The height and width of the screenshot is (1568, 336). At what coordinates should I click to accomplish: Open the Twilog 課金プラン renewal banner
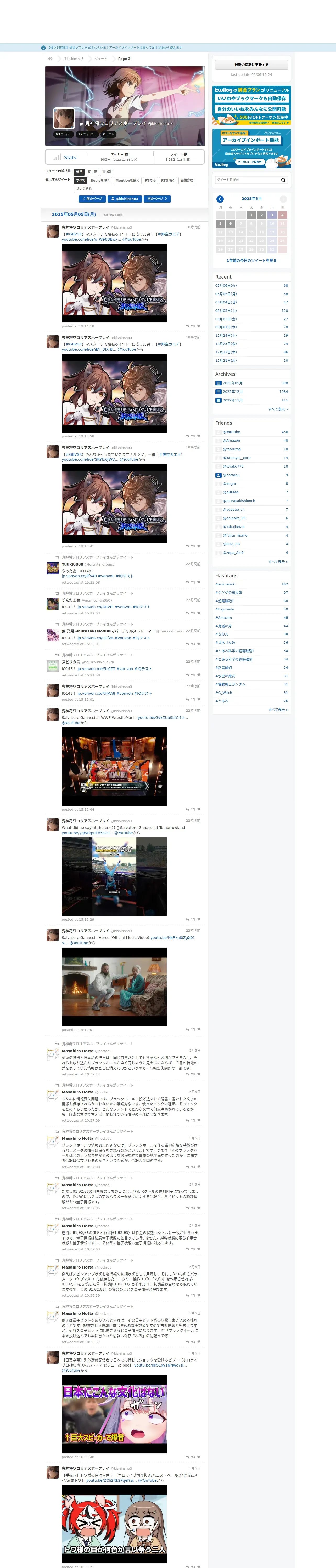(251, 105)
